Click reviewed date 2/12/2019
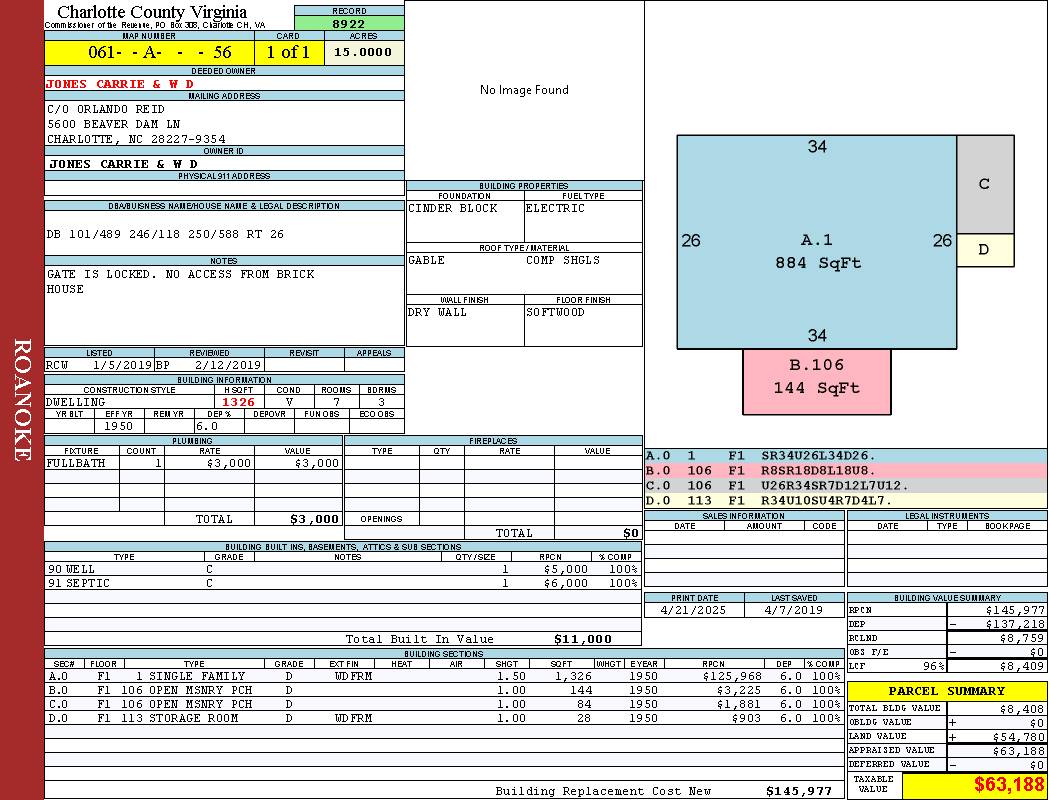1050x800 pixels. 228,366
